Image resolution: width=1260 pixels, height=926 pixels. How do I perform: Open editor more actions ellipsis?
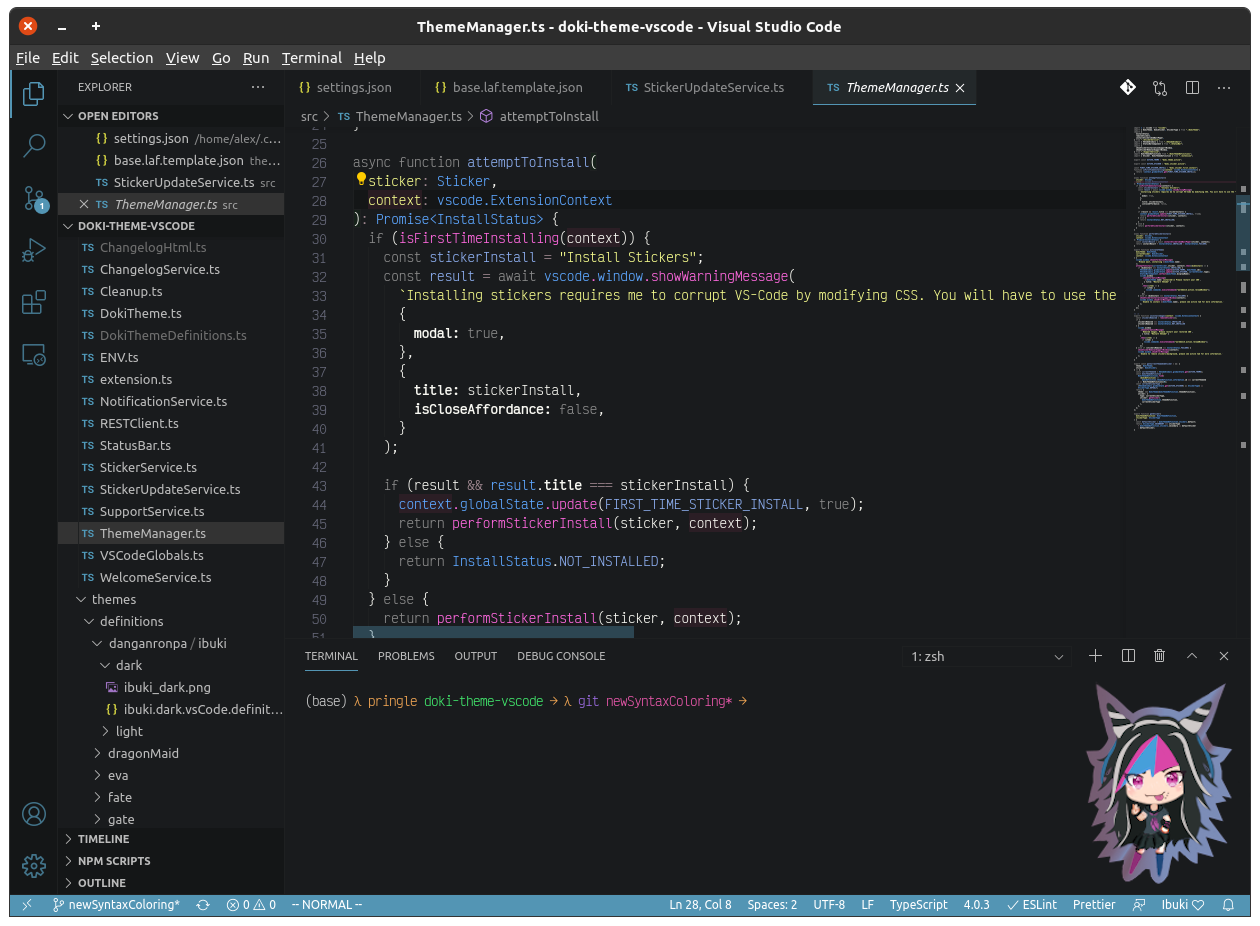tap(1224, 87)
